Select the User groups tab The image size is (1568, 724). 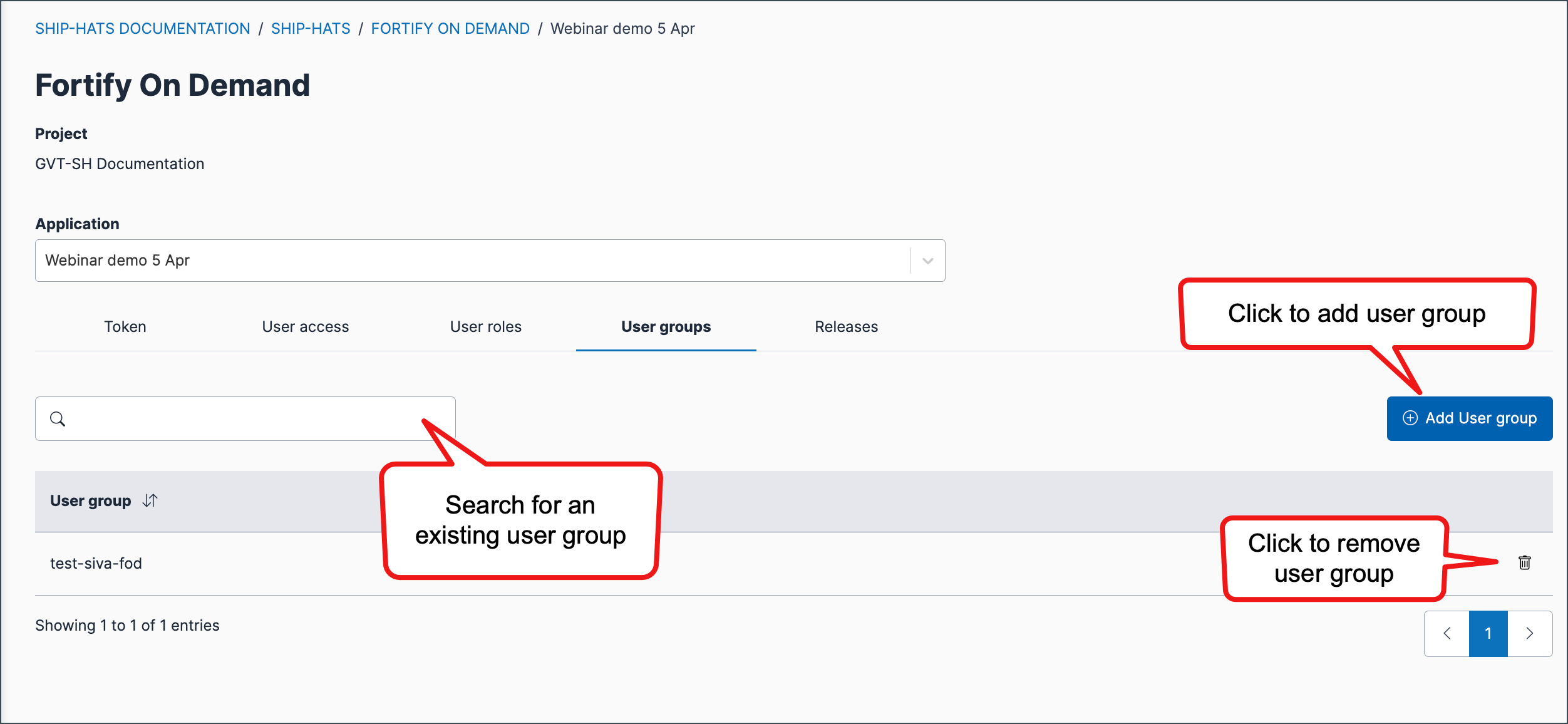point(666,326)
